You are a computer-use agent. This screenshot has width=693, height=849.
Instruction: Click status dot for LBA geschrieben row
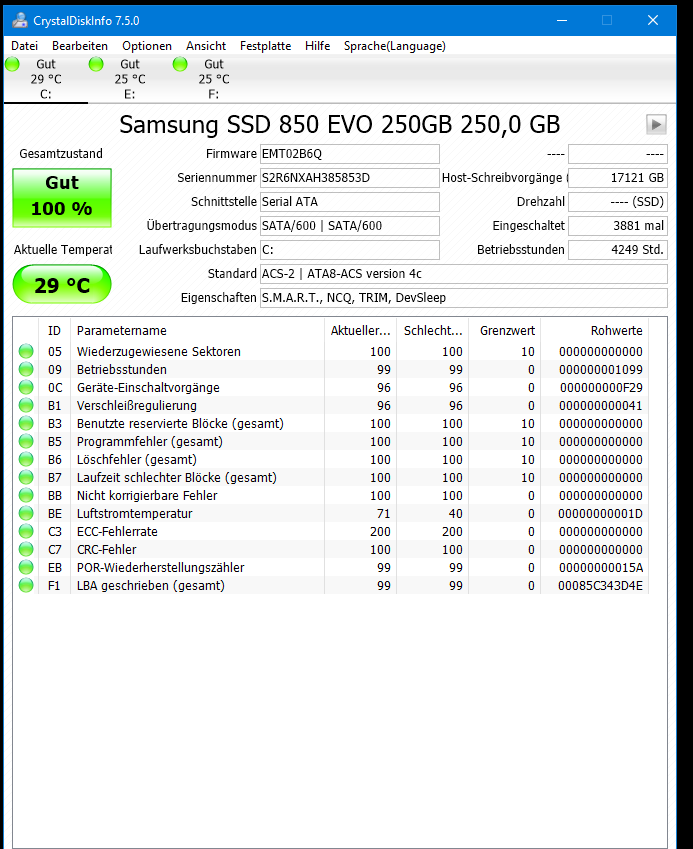pyautogui.click(x=26, y=585)
